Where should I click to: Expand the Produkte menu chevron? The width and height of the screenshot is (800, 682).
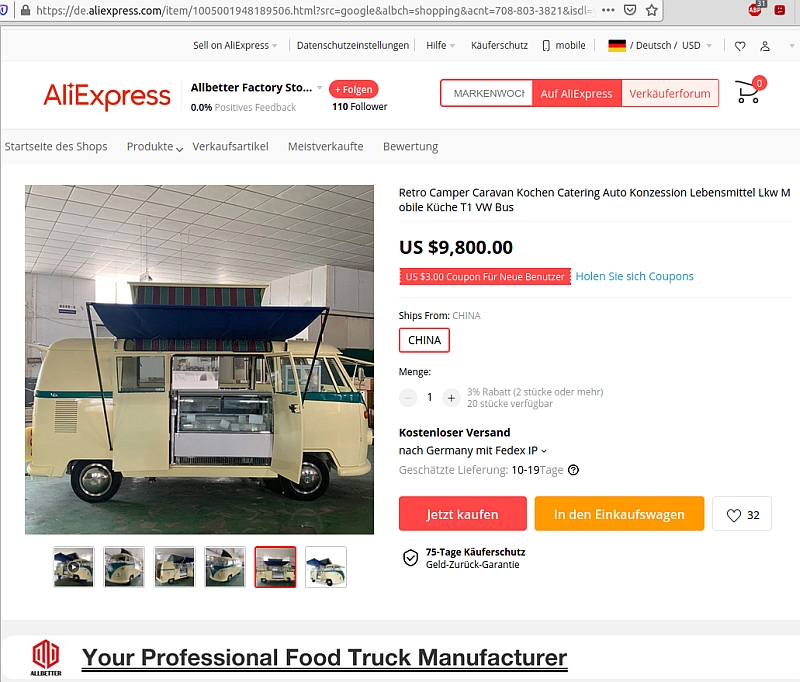point(179,149)
